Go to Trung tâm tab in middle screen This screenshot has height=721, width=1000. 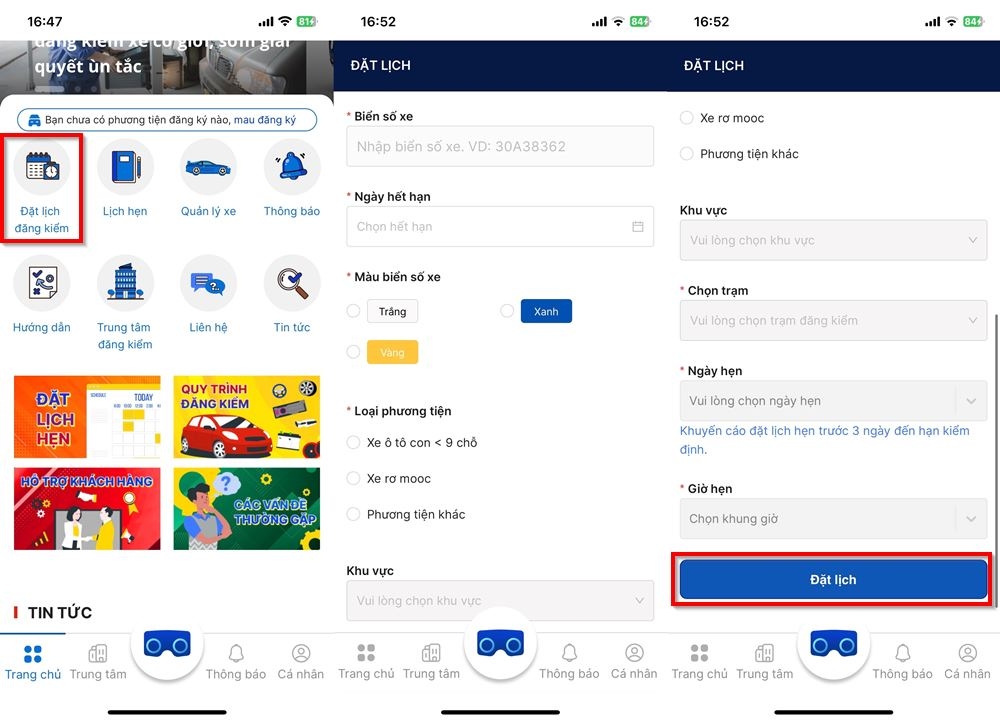[x=431, y=662]
